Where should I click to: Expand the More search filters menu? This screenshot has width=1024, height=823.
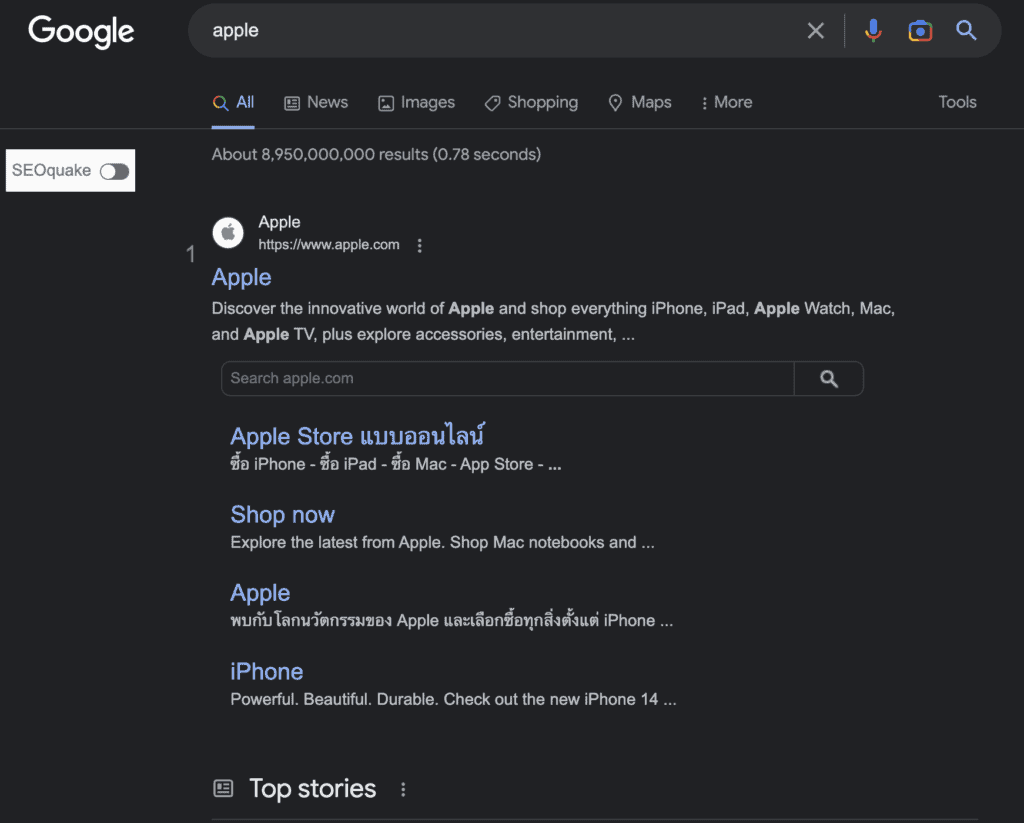(727, 103)
